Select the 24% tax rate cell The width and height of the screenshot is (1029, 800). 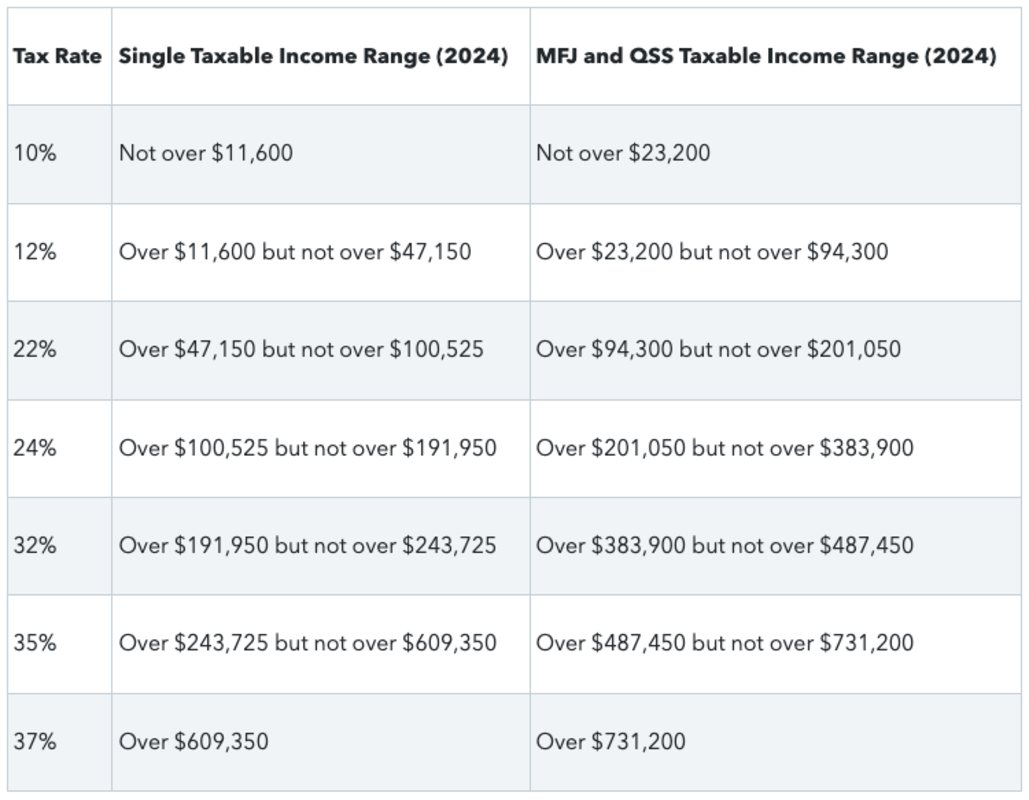pyautogui.click(x=36, y=447)
